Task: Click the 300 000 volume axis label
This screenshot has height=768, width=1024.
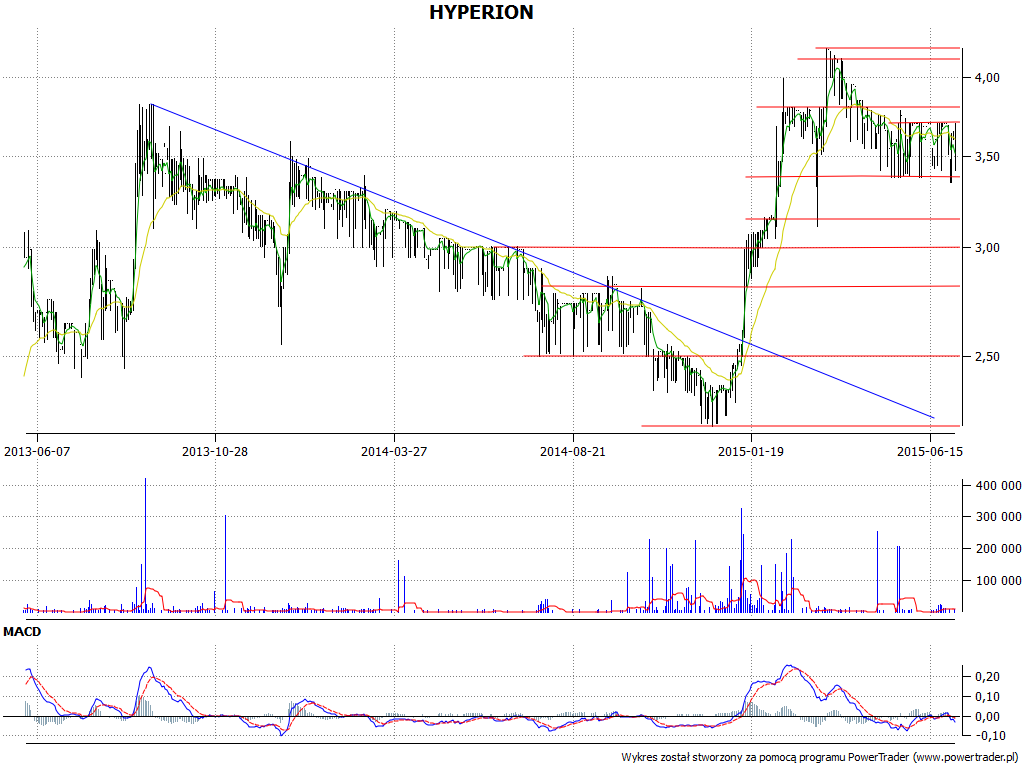Action: (998, 517)
